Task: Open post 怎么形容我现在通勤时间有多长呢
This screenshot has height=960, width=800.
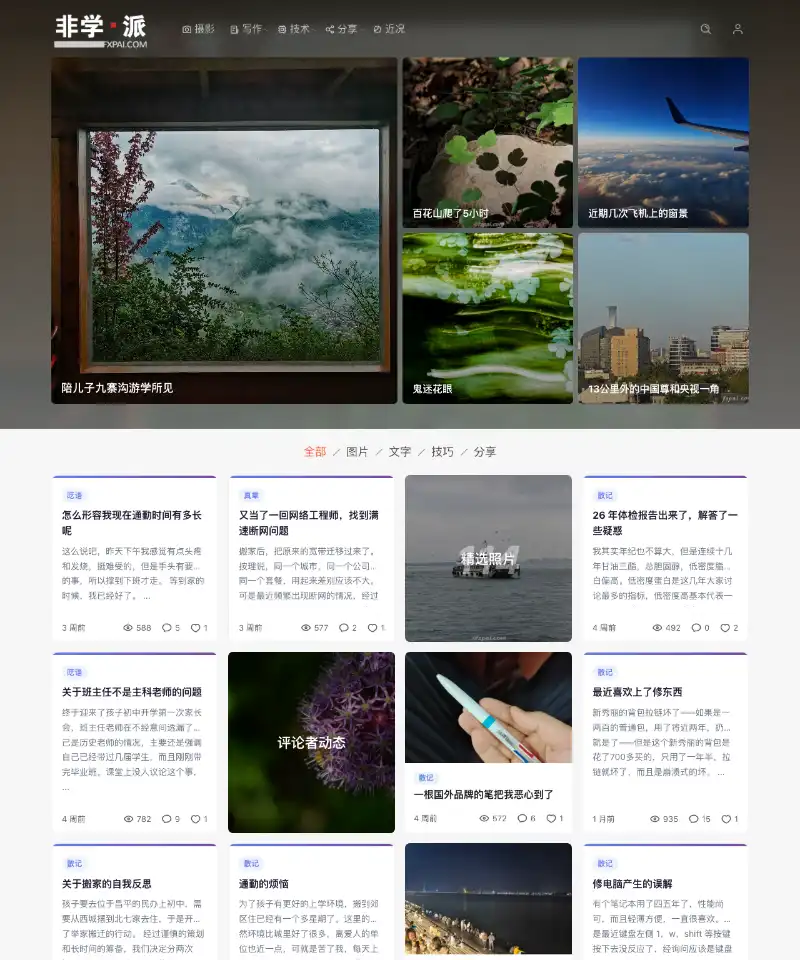Action: coord(132,523)
